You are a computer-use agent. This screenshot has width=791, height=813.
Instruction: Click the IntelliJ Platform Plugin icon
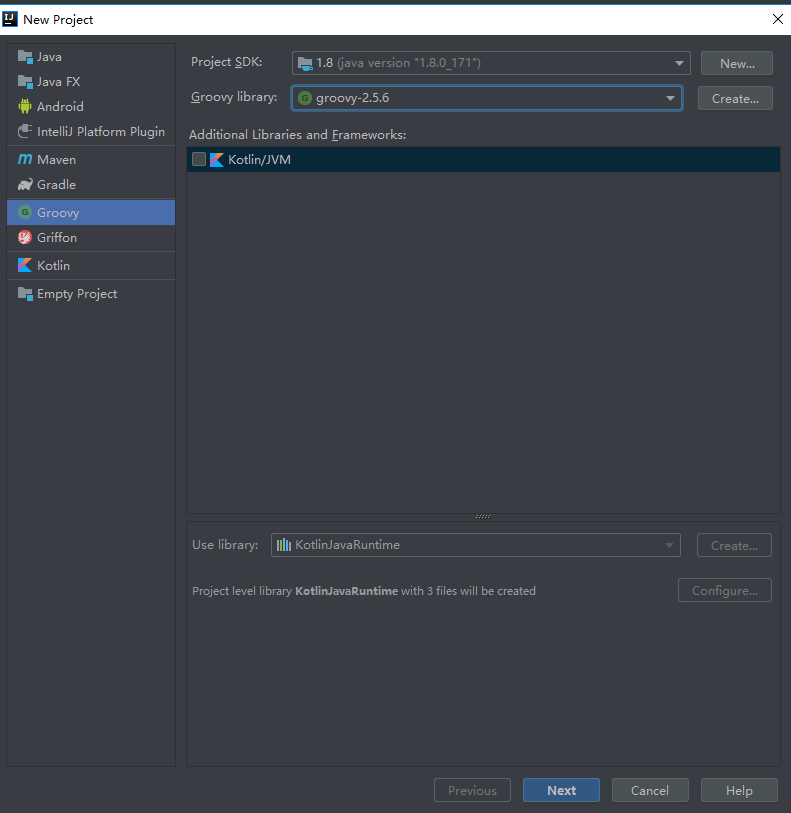[x=25, y=131]
